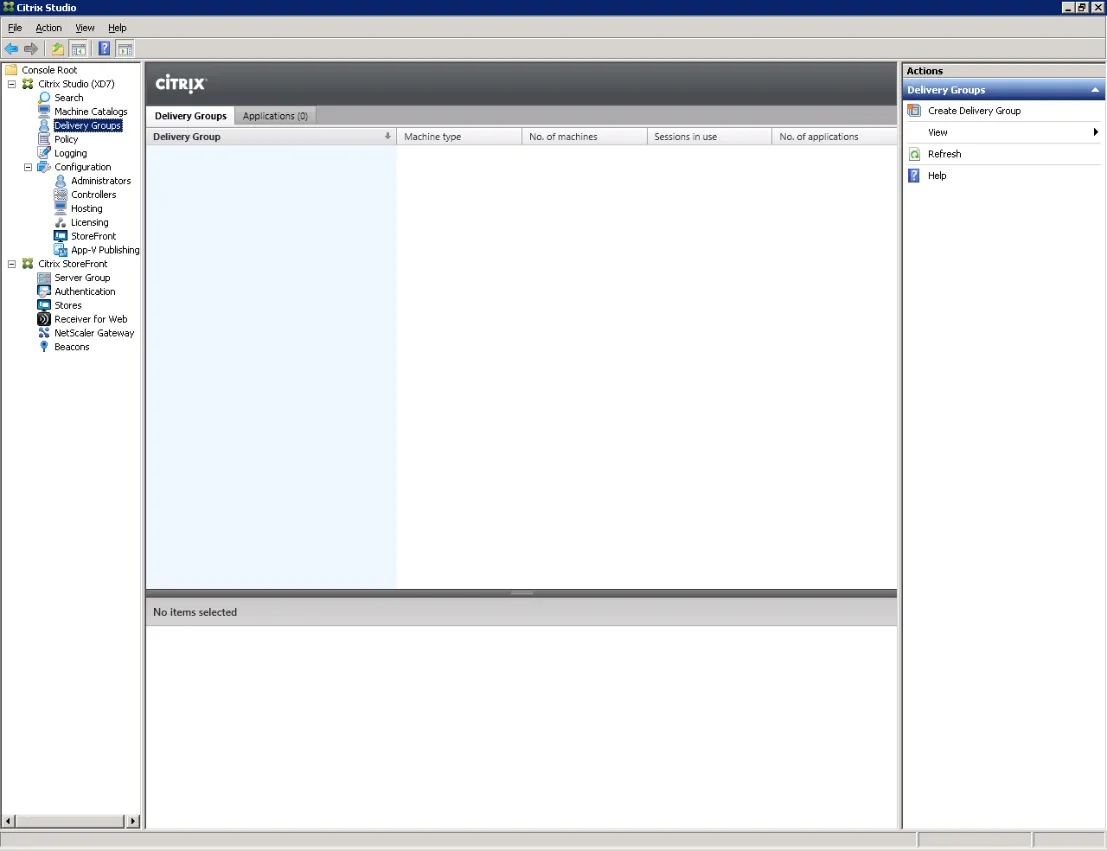
Task: Click the Console Root folder icon
Action: point(11,70)
